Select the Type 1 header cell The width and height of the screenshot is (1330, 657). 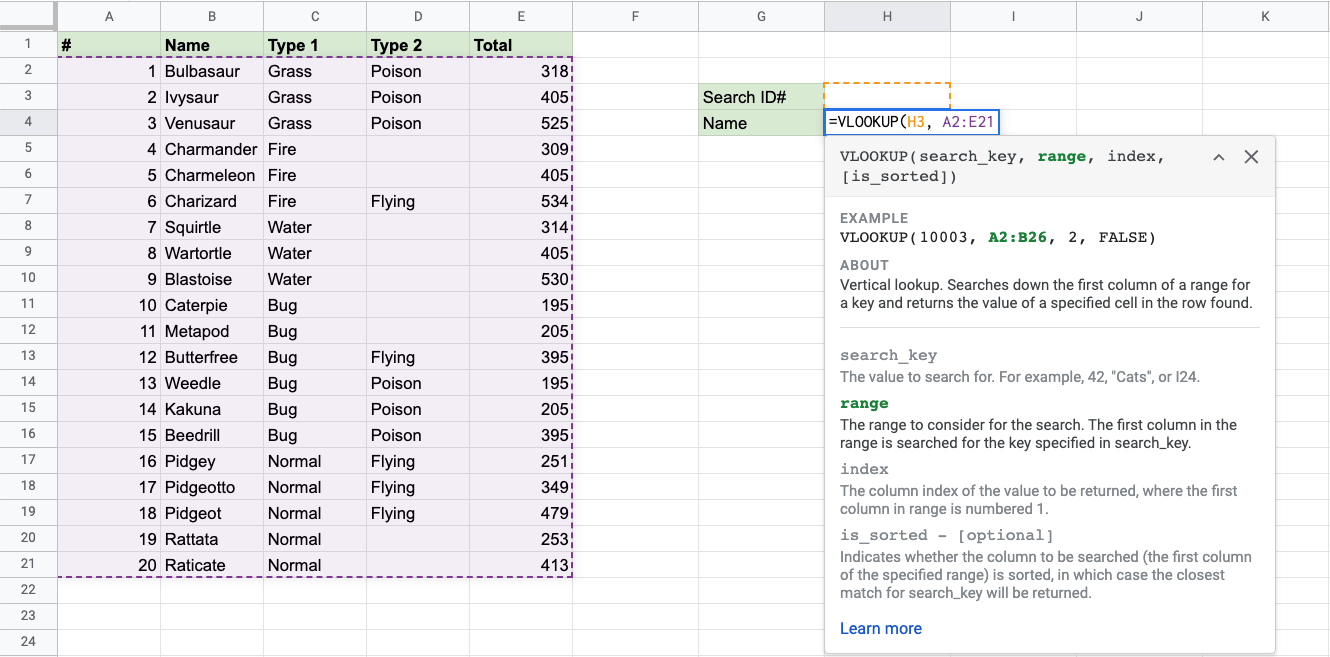pos(314,45)
